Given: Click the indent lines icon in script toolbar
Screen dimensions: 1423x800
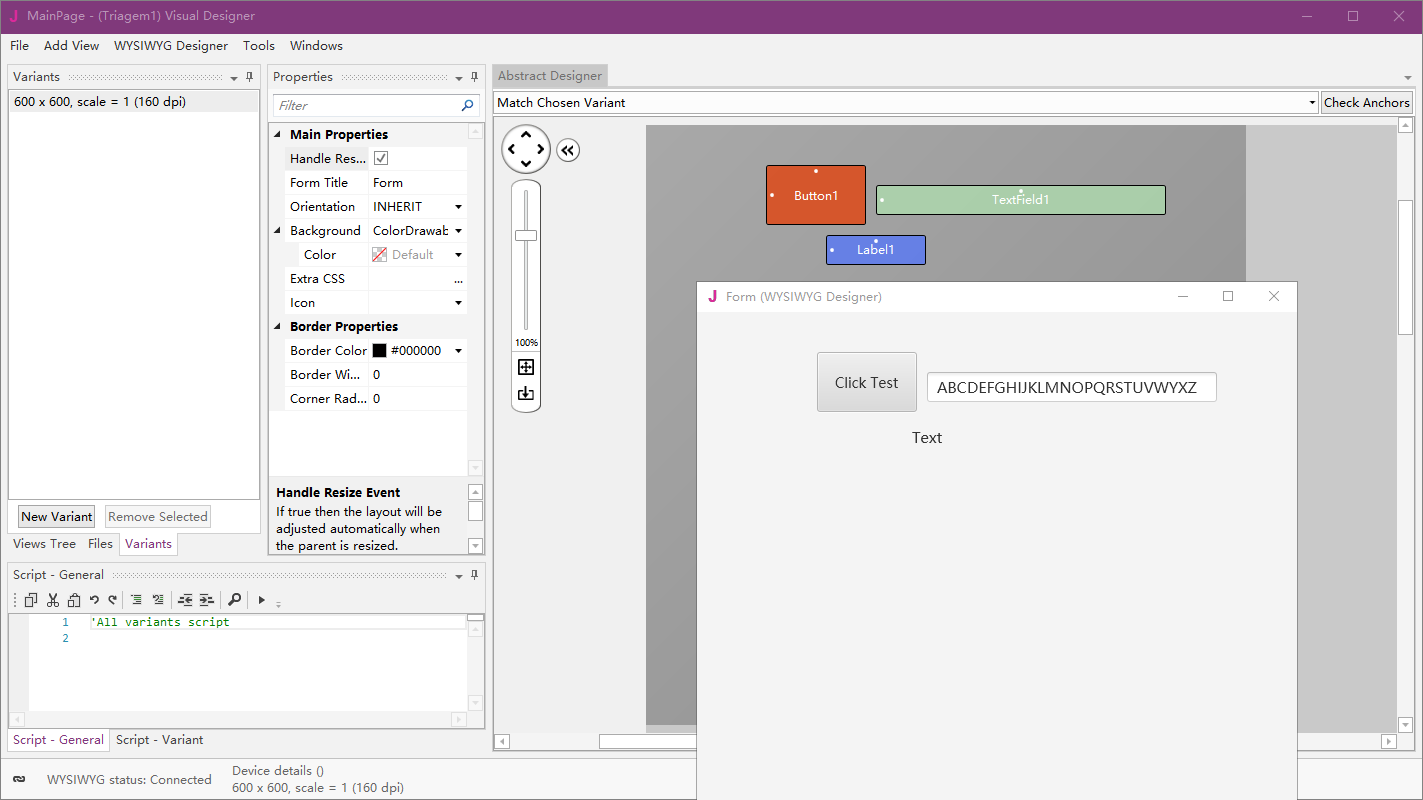Looking at the screenshot, I should (206, 600).
